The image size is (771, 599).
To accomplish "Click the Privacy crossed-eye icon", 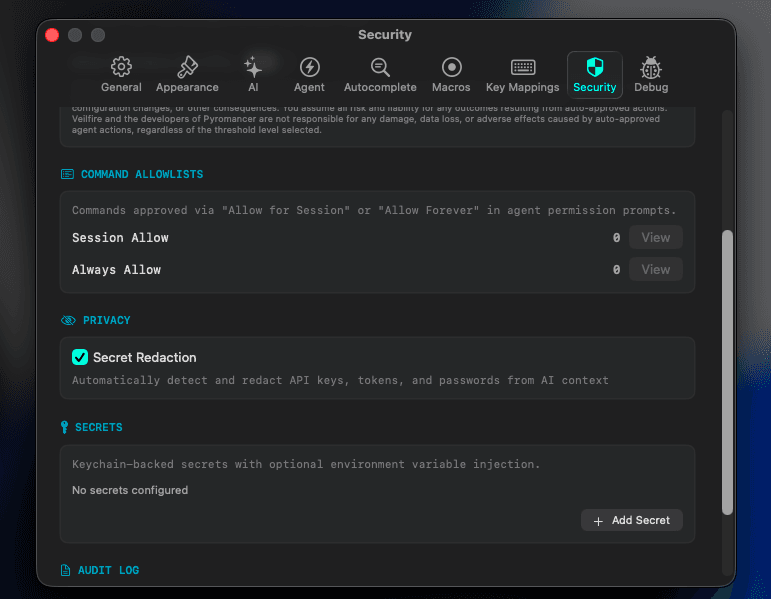I will 68,321.
